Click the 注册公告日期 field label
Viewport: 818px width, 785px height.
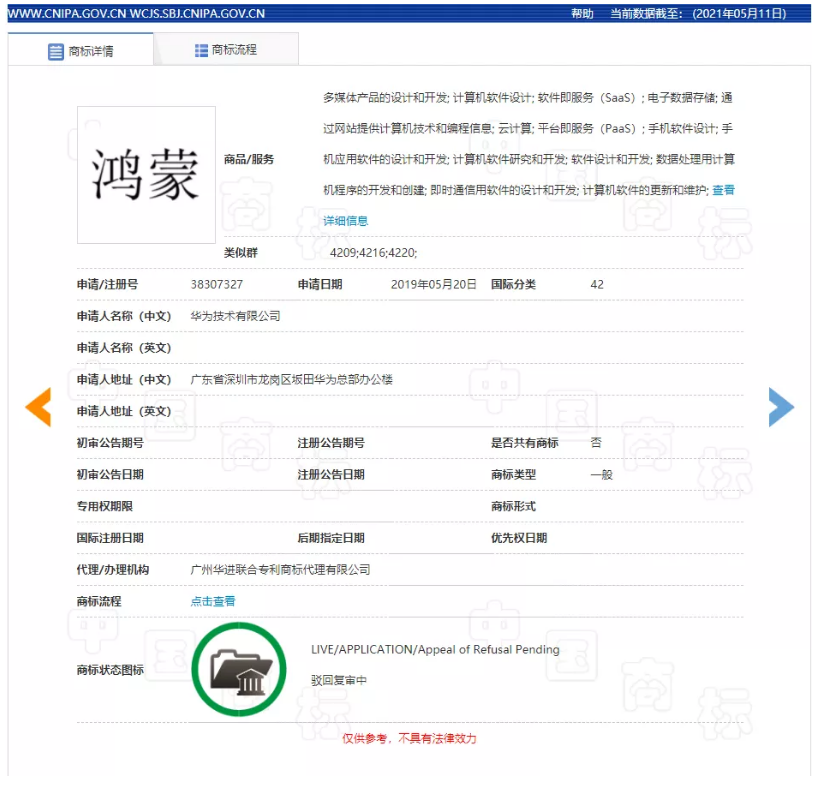click(x=331, y=475)
